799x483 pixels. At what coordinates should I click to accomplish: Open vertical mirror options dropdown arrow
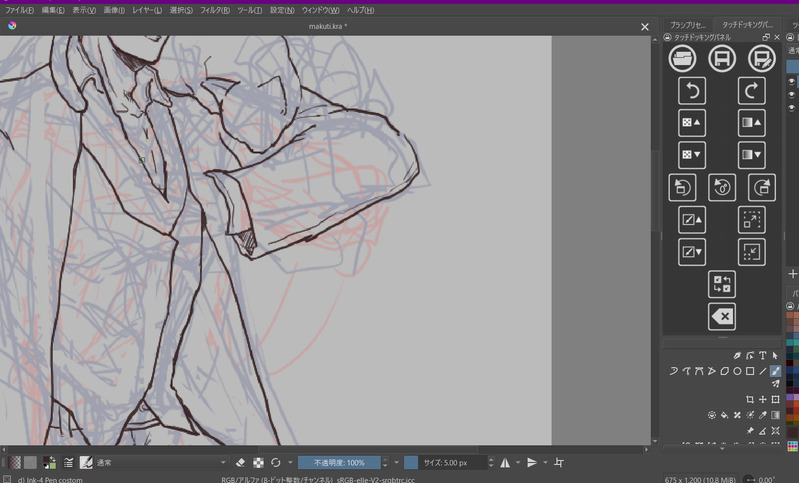[545, 463]
